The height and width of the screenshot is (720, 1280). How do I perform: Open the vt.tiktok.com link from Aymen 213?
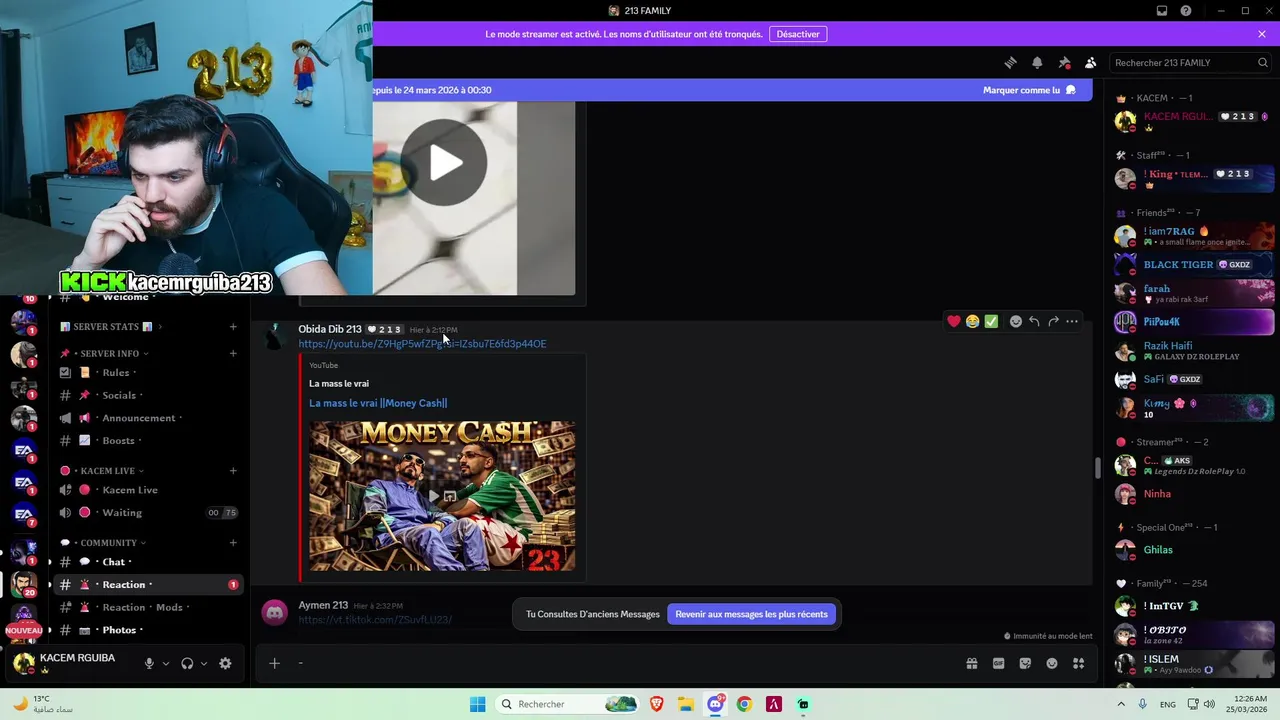[x=375, y=620]
